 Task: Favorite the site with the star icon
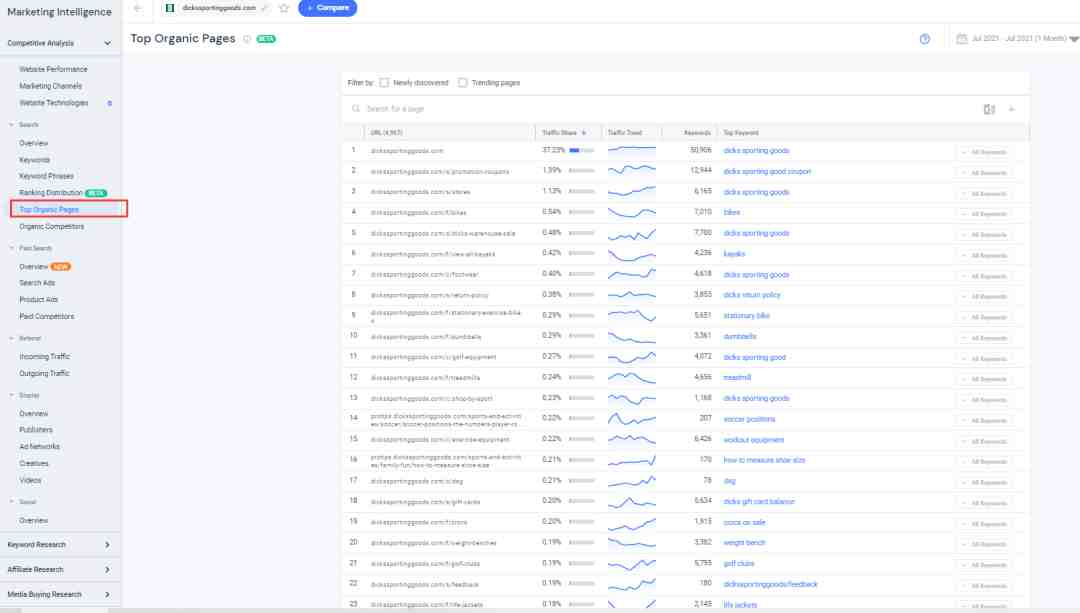click(x=284, y=8)
